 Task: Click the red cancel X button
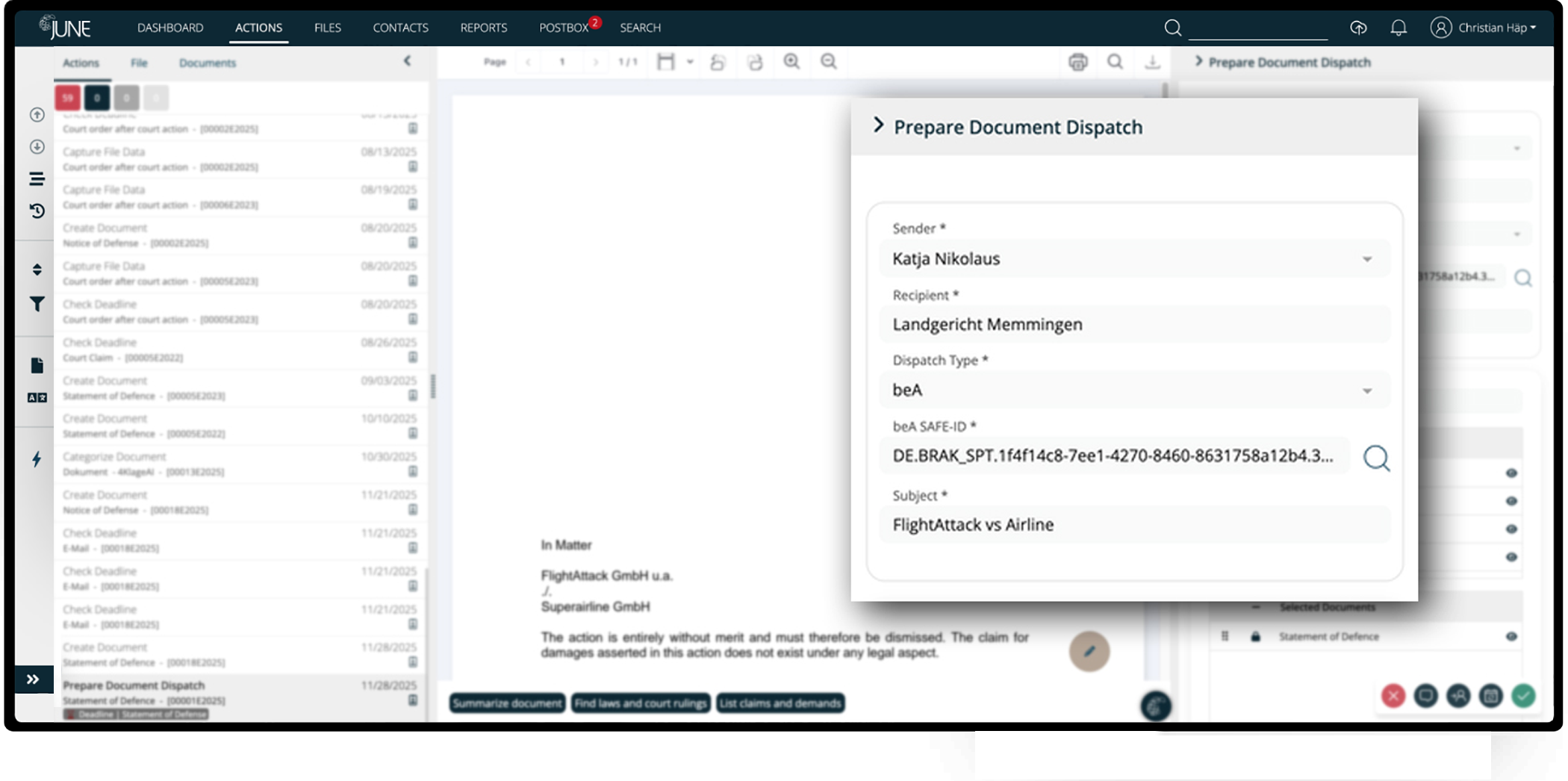1393,696
